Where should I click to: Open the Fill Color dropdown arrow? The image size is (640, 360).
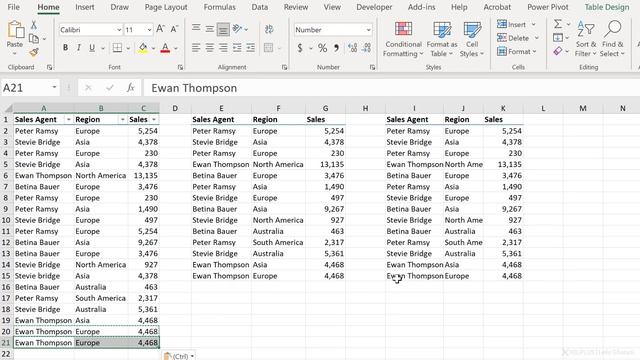tap(153, 48)
